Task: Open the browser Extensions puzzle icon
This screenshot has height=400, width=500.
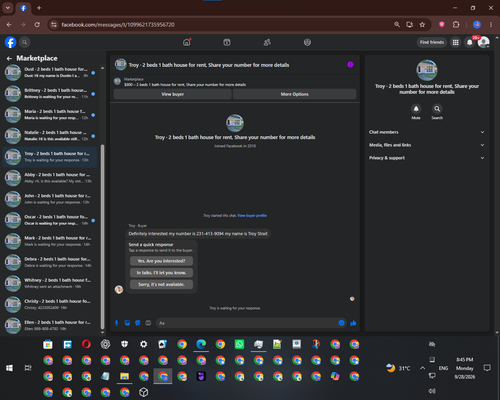Action: click(x=456, y=25)
